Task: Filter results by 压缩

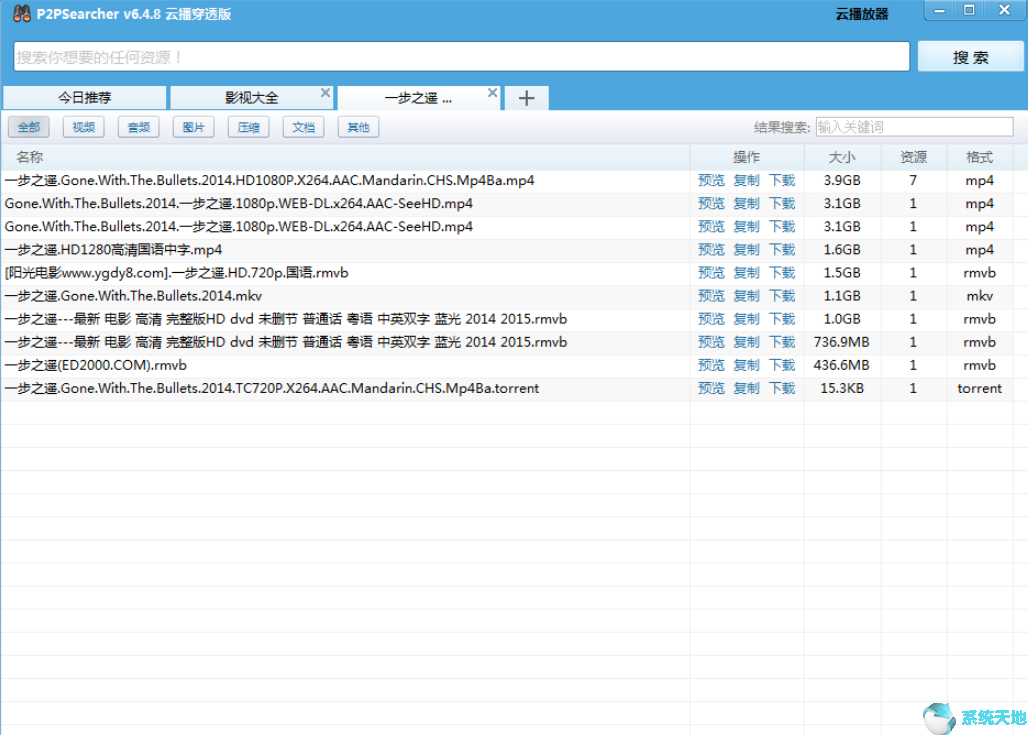Action: pyautogui.click(x=248, y=127)
